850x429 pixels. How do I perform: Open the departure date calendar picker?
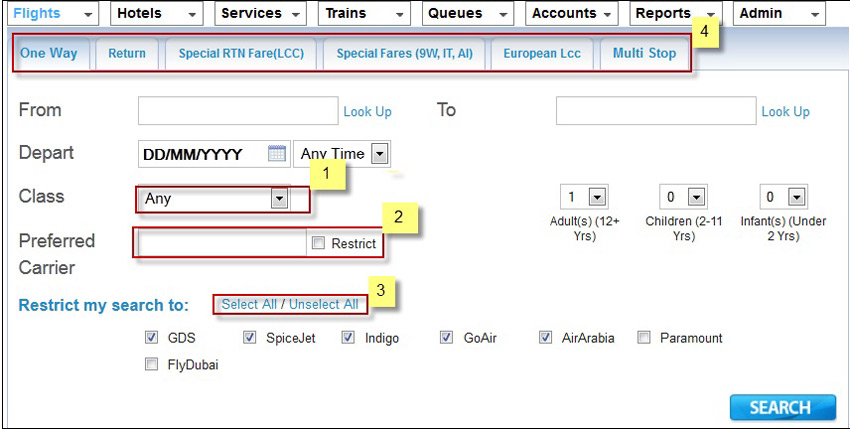point(277,154)
